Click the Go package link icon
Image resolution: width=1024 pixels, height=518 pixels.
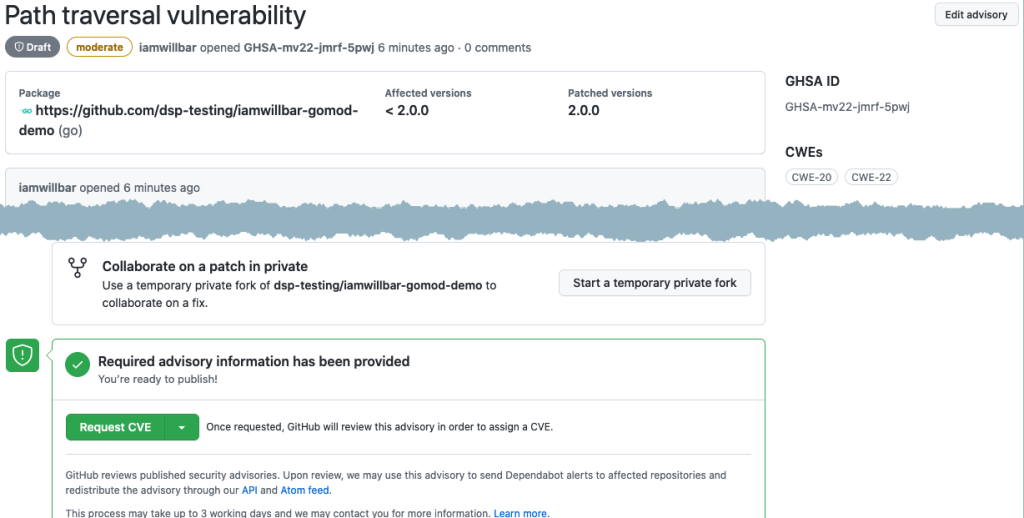(x=26, y=112)
